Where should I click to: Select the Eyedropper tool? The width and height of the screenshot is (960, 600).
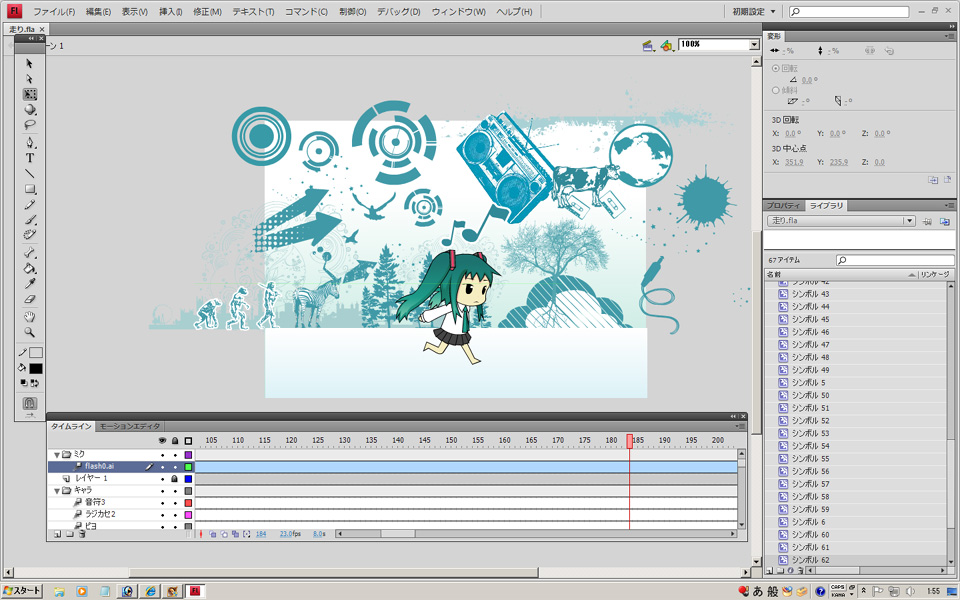point(30,283)
